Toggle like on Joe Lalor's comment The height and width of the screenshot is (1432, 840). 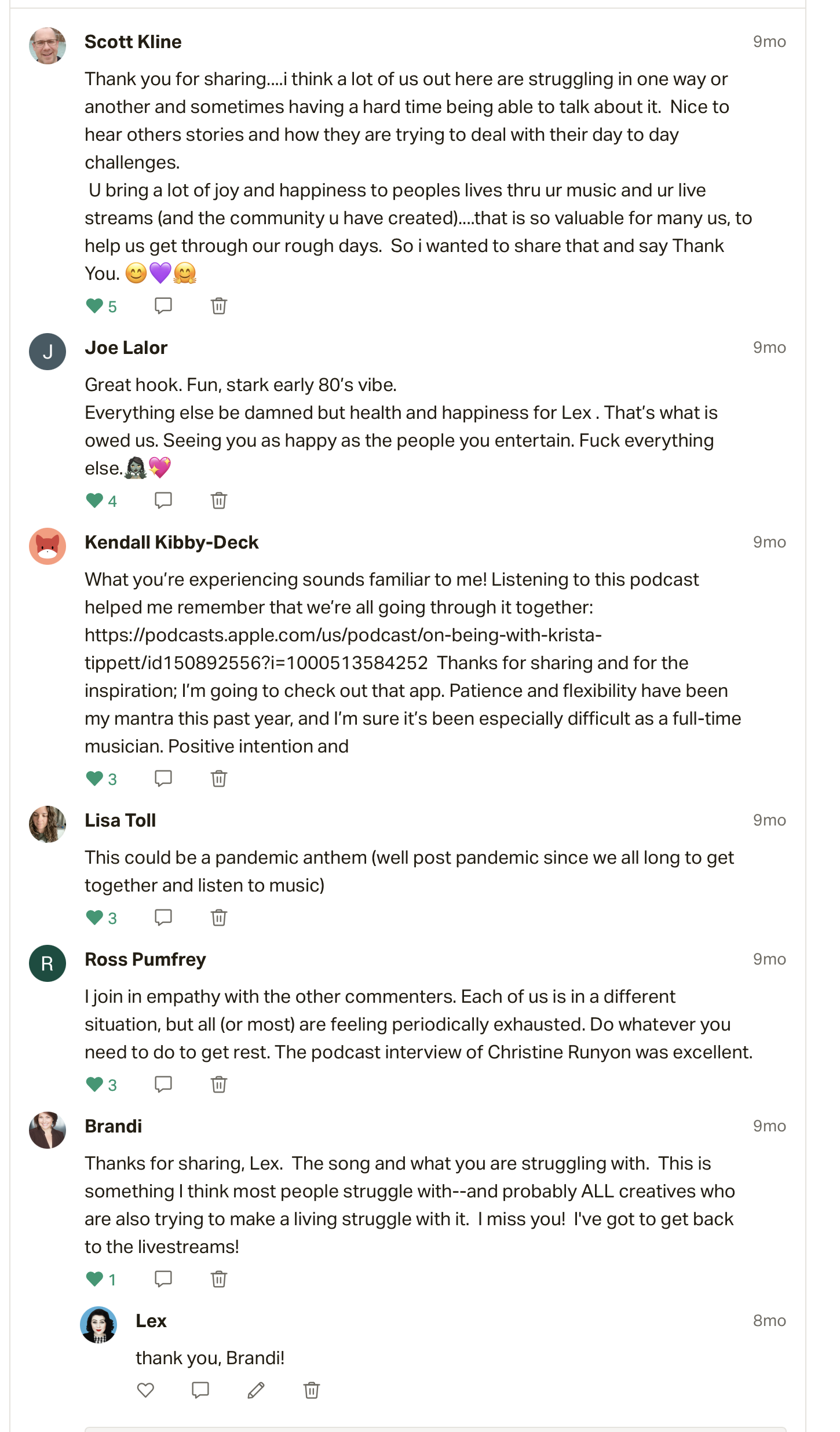coord(94,501)
